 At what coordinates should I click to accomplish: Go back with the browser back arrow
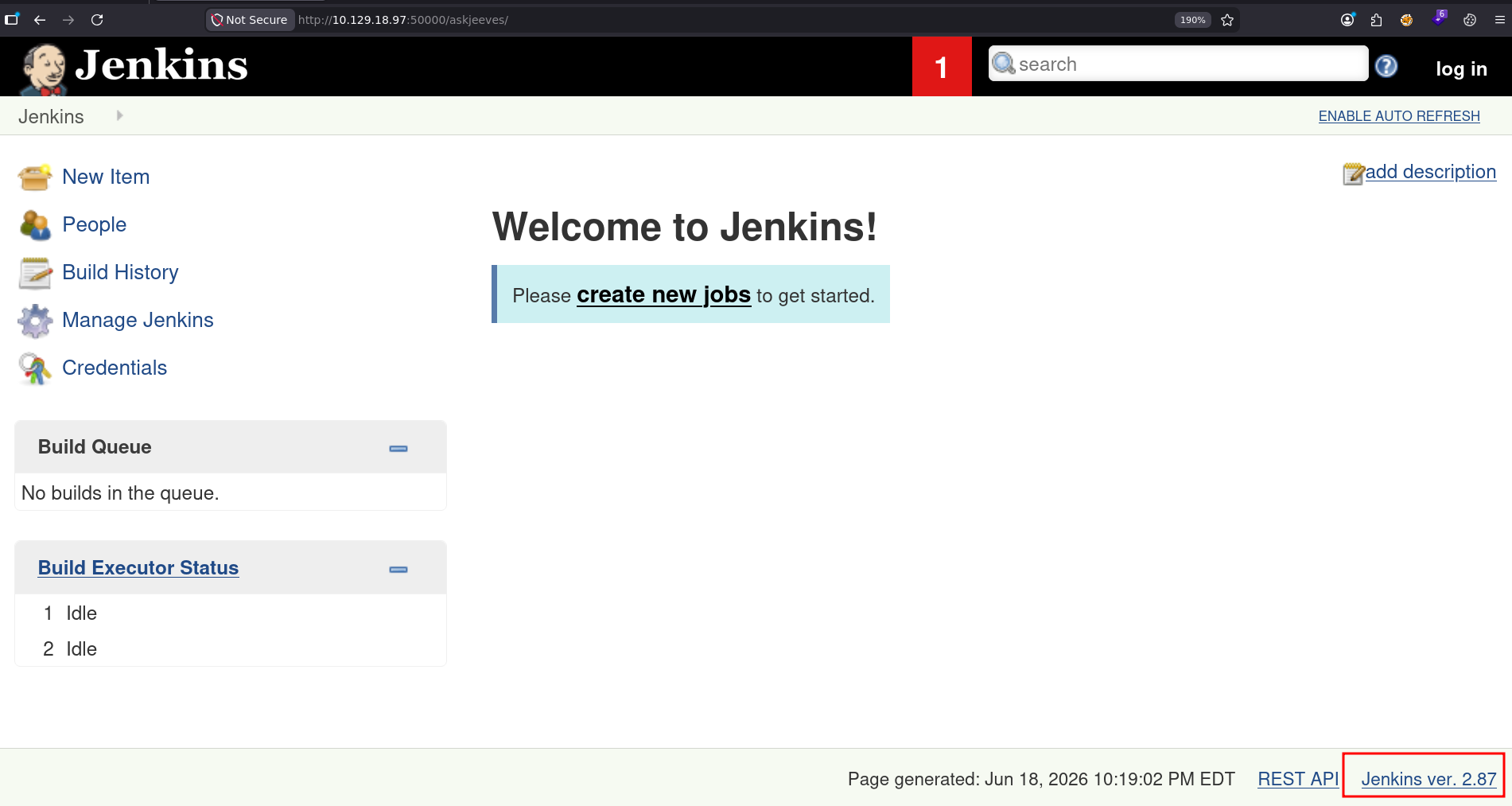pos(40,20)
